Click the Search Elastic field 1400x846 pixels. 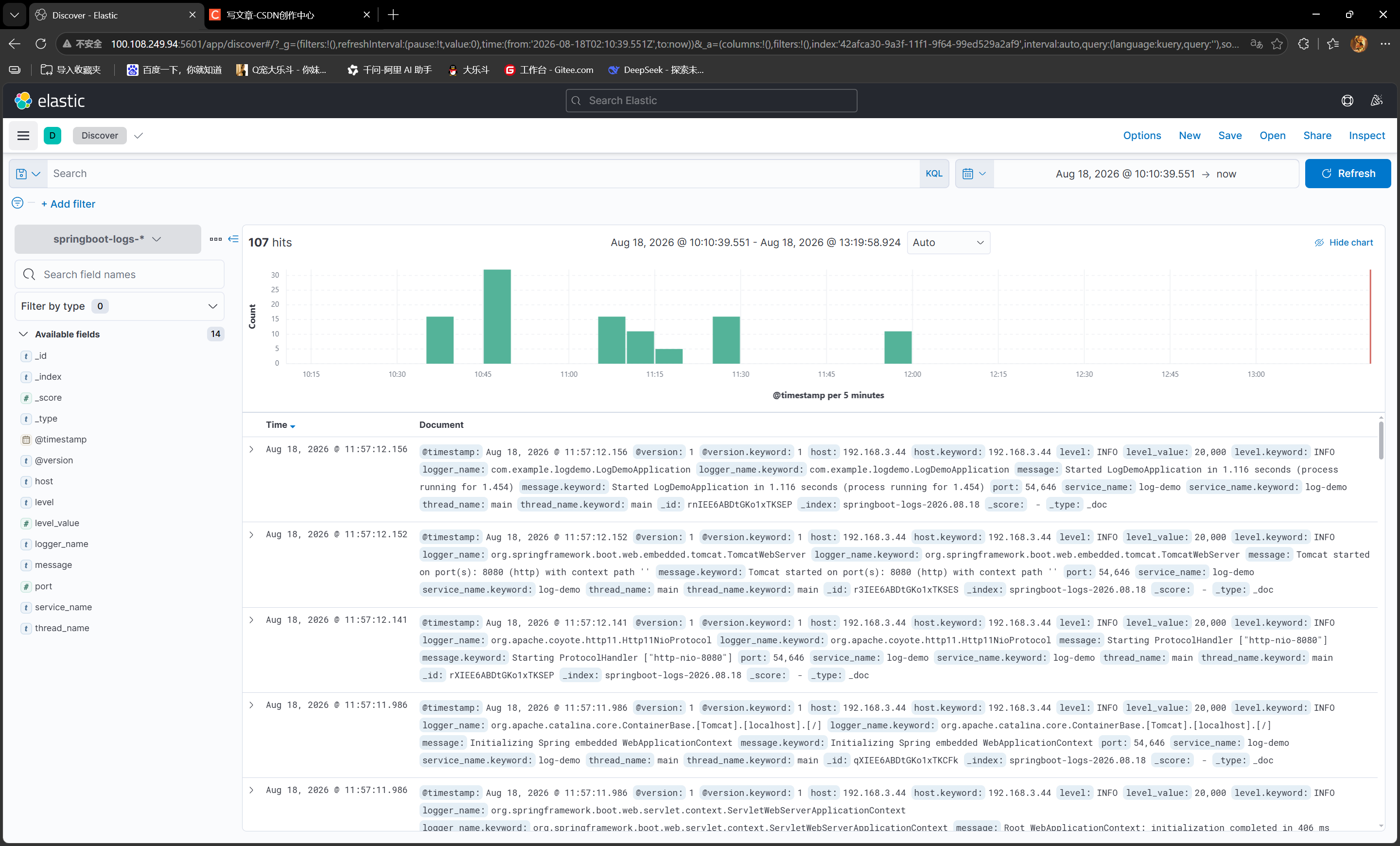(x=711, y=101)
